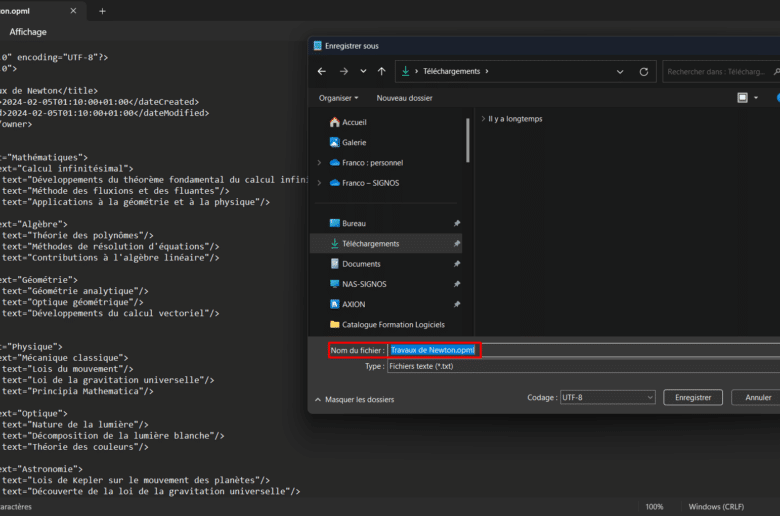Open the Accueil home location

[x=354, y=122]
